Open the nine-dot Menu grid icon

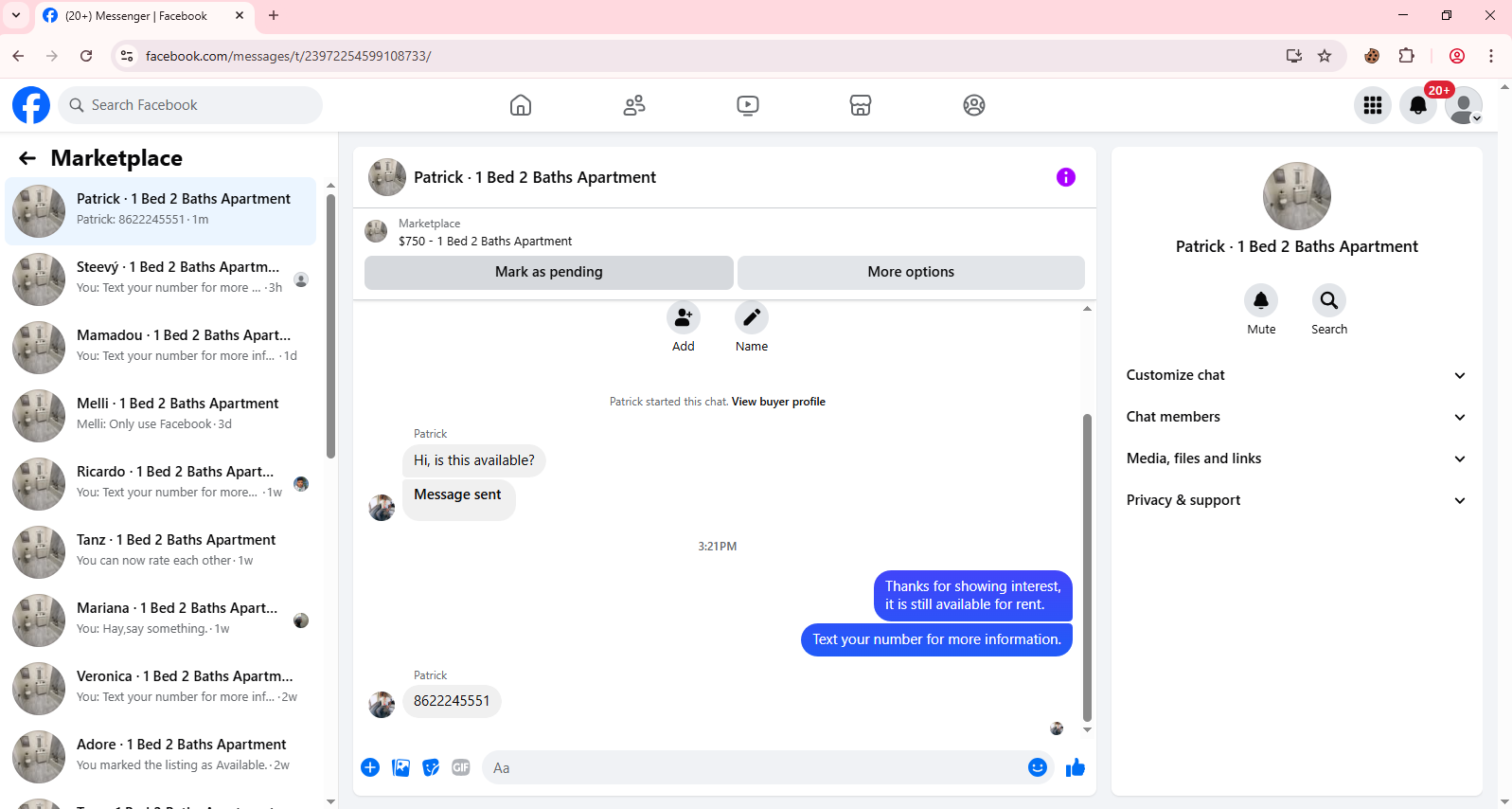[x=1373, y=105]
